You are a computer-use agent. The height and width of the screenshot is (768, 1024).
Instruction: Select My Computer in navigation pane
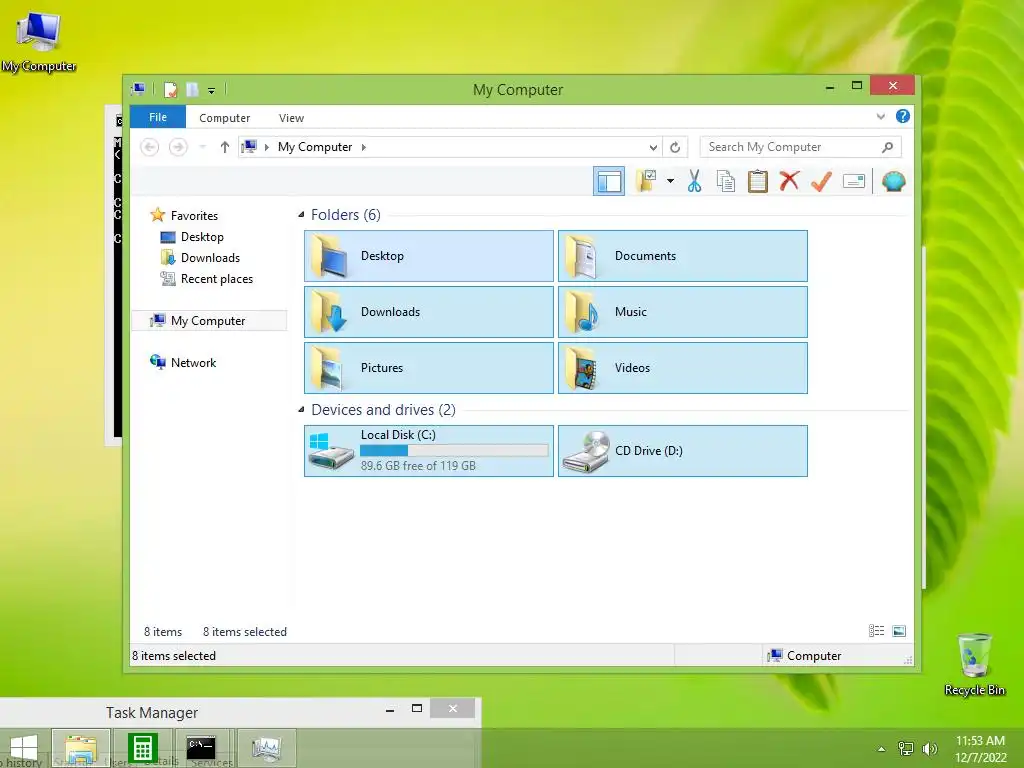[x=208, y=321]
